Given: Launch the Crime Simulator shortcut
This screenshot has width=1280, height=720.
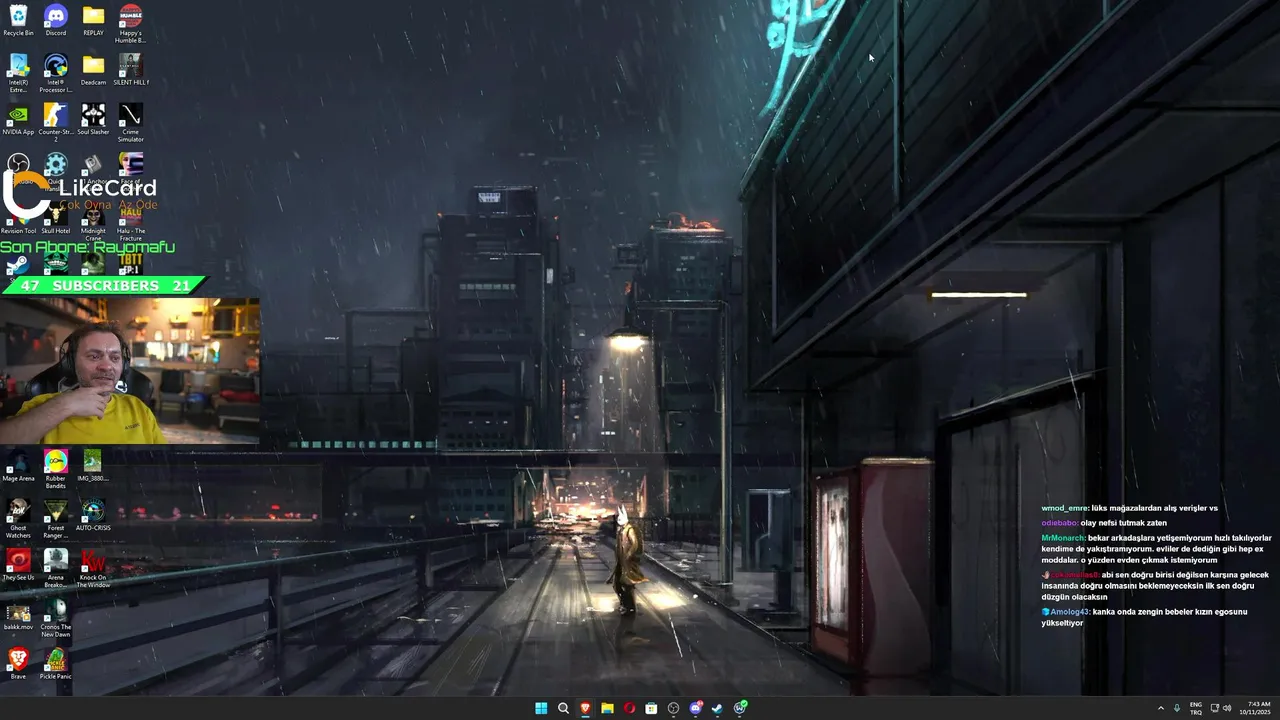Looking at the screenshot, I should point(130,122).
